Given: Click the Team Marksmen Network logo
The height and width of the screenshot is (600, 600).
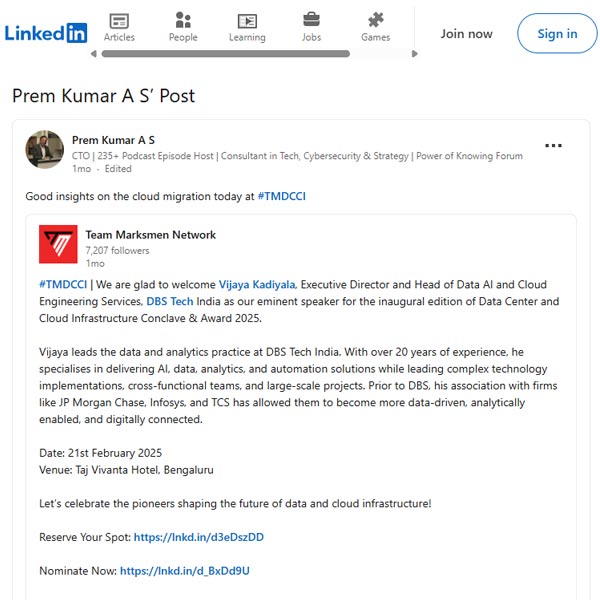Looking at the screenshot, I should [x=58, y=244].
